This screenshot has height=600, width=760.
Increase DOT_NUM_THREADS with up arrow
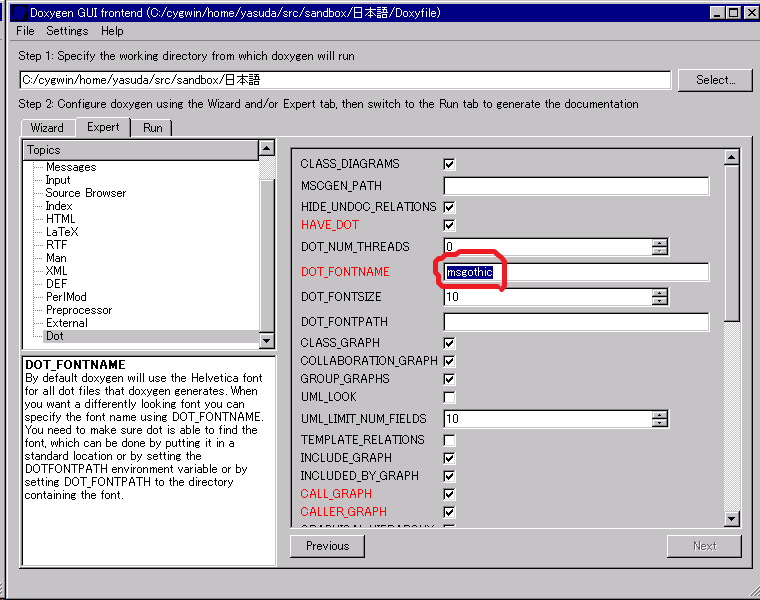[659, 243]
